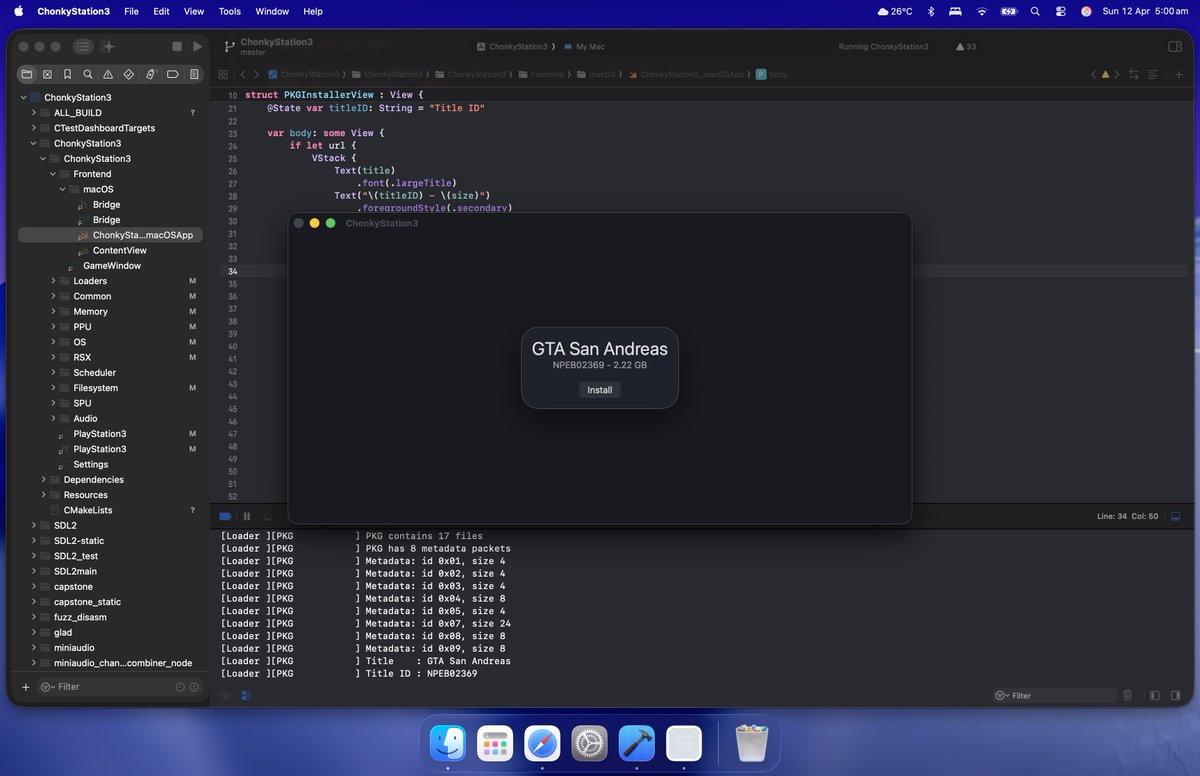This screenshot has width=1200, height=776.
Task: Open the coding assistant sparkle icon
Action: 108,47
